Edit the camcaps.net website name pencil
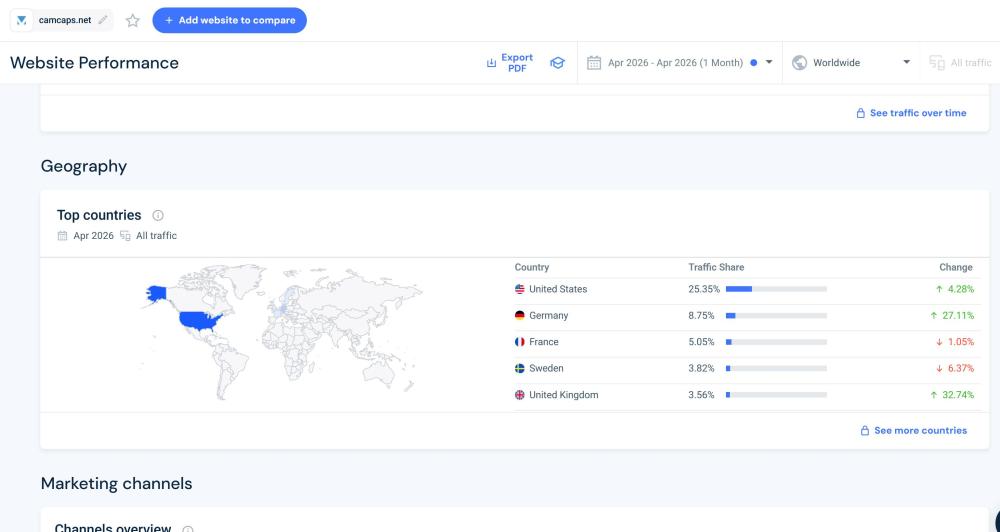This screenshot has height=532, width=1000. coord(103,20)
